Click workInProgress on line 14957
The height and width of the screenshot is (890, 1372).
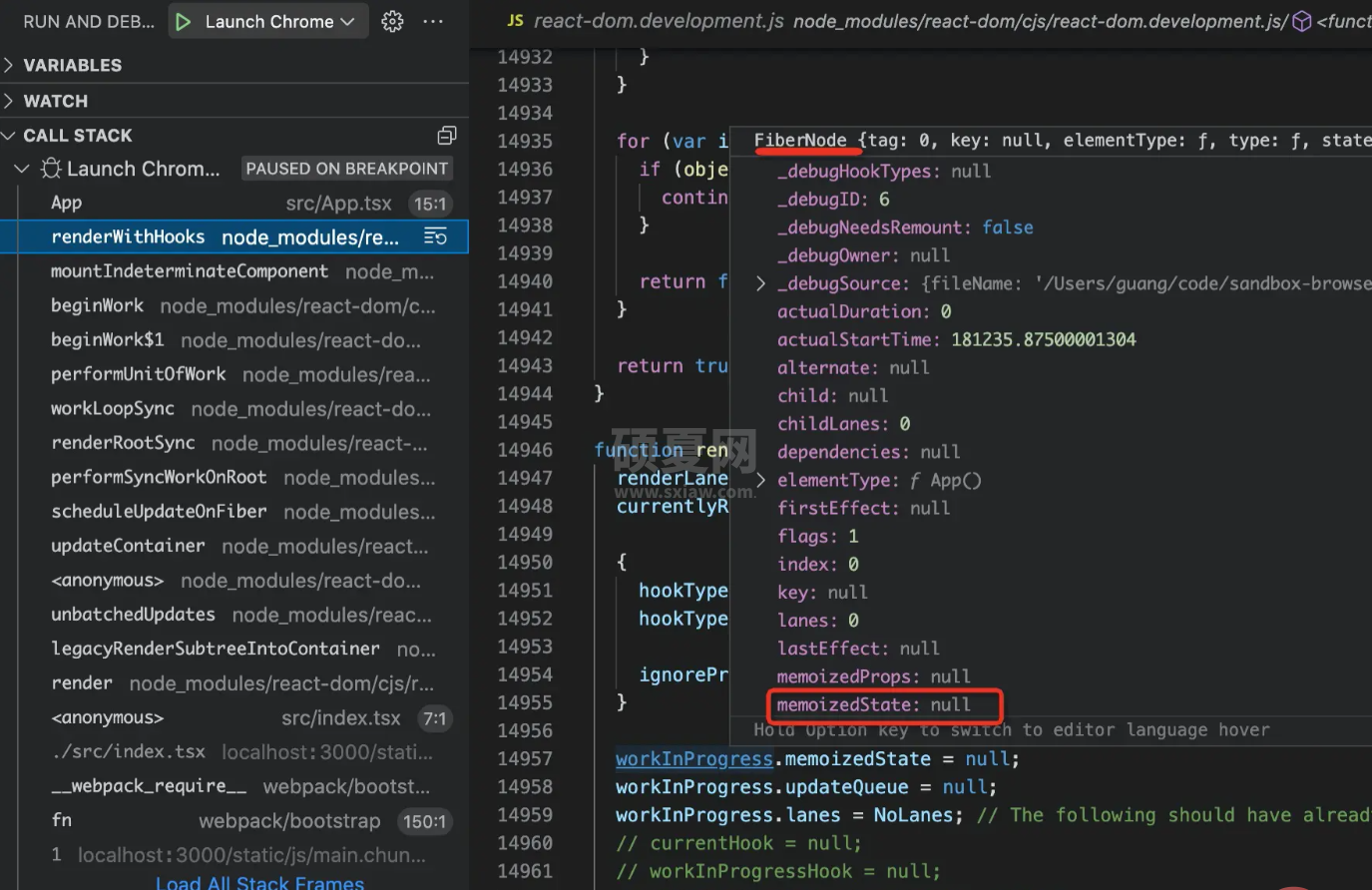point(693,759)
